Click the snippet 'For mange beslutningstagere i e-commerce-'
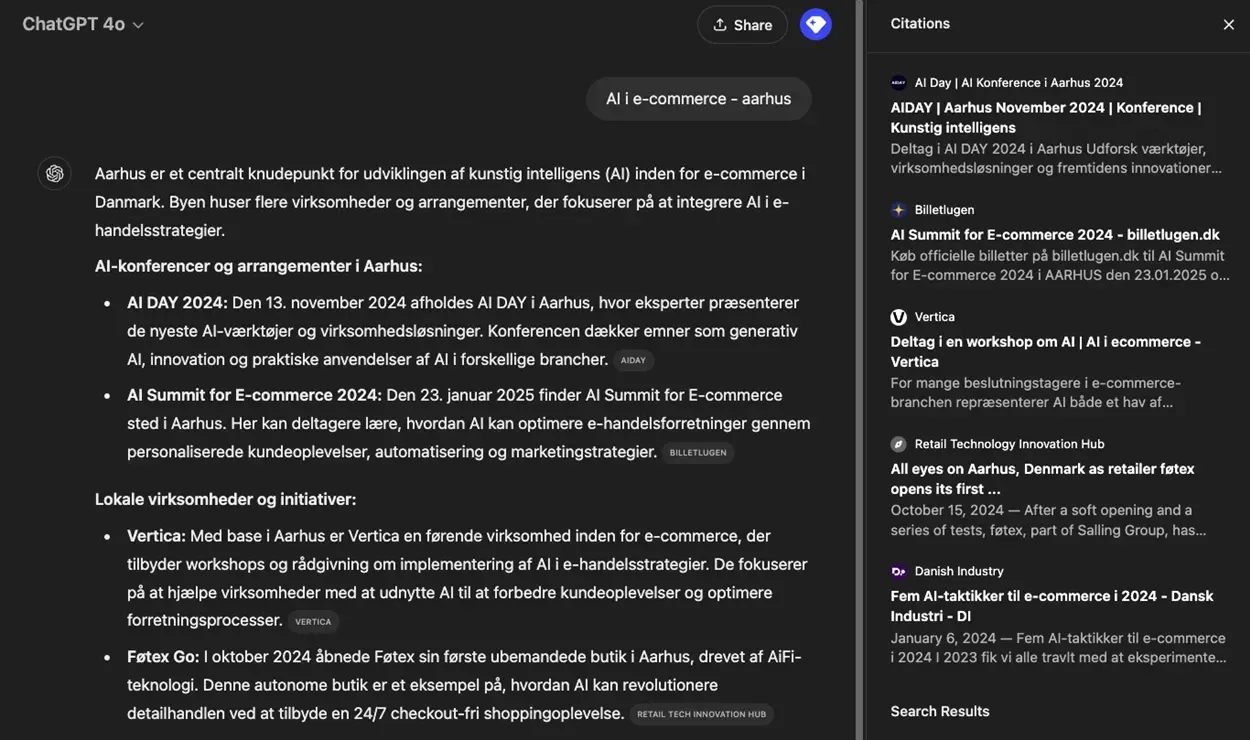Screen dimensions: 1250x740 coord(1036,392)
